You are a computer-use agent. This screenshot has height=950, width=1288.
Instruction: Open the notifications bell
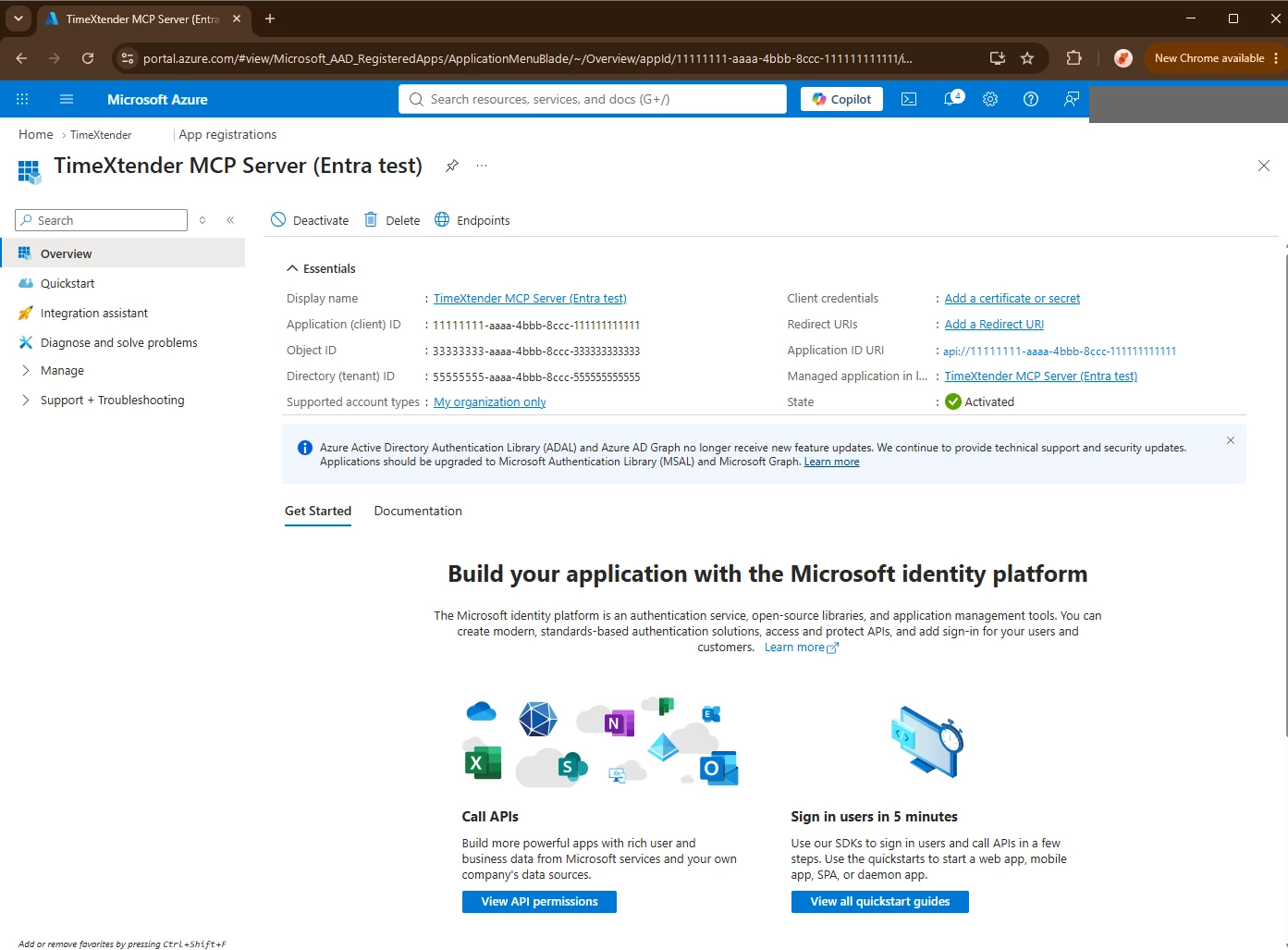tap(951, 98)
